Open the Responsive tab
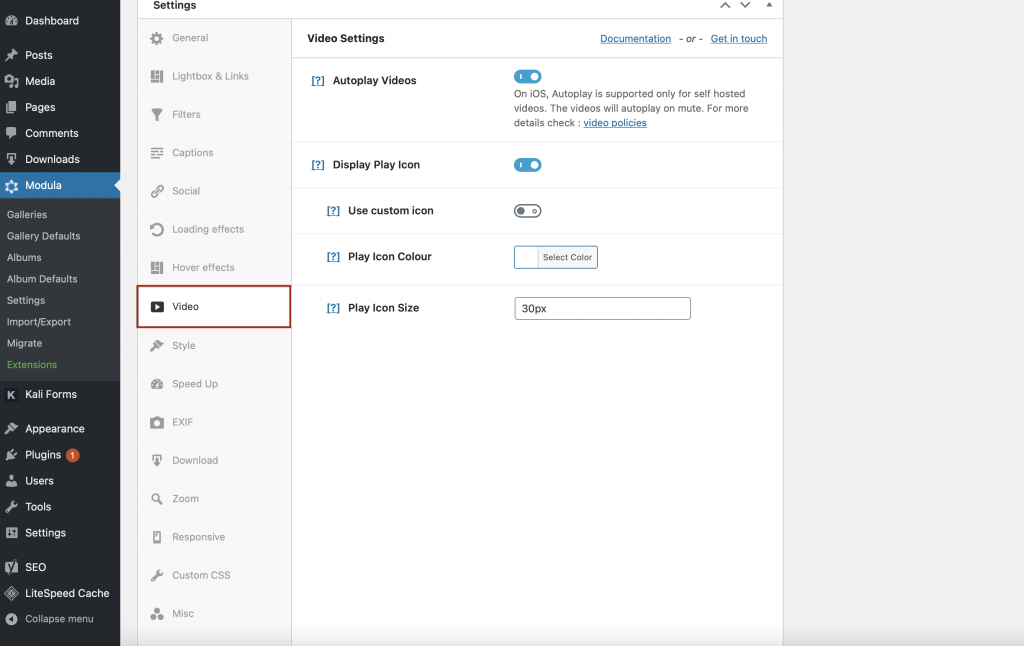The image size is (1024, 646). point(214,537)
